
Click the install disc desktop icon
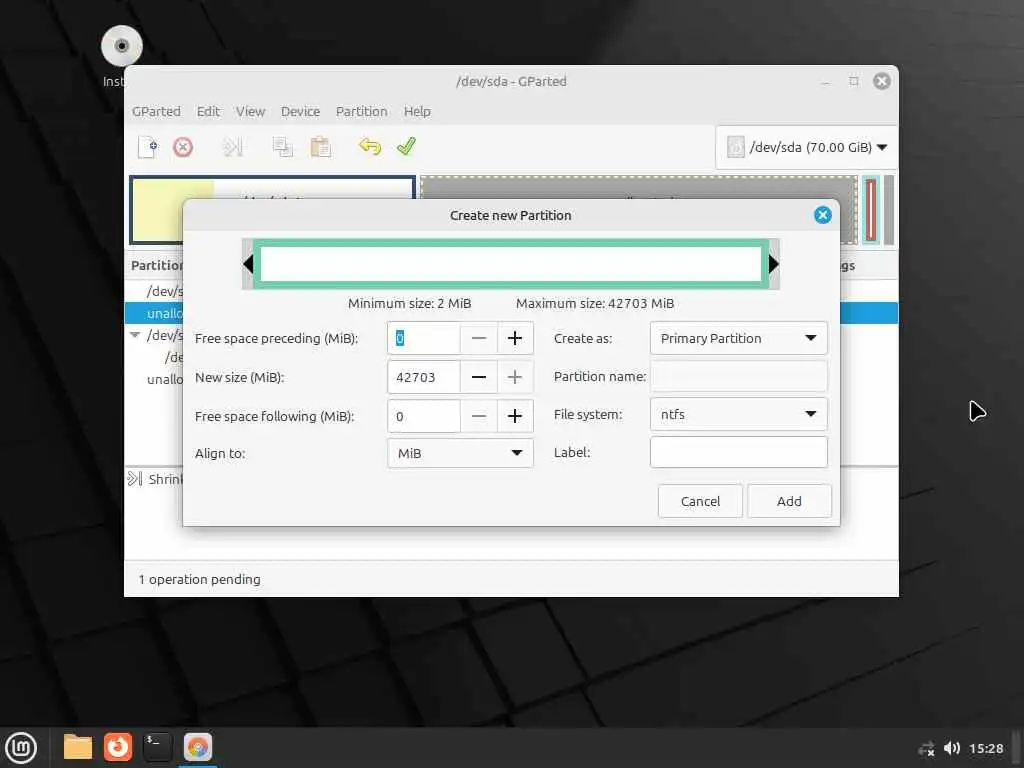[121, 46]
